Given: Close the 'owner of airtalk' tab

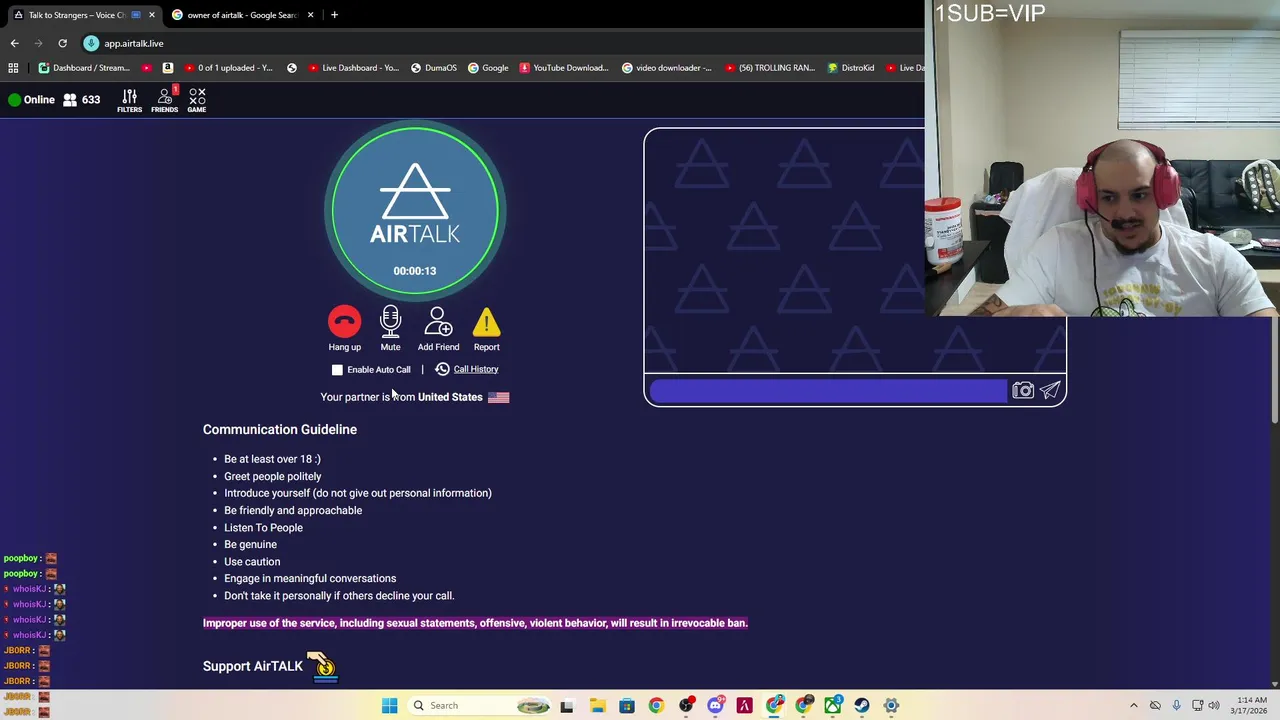Looking at the screenshot, I should pos(310,15).
